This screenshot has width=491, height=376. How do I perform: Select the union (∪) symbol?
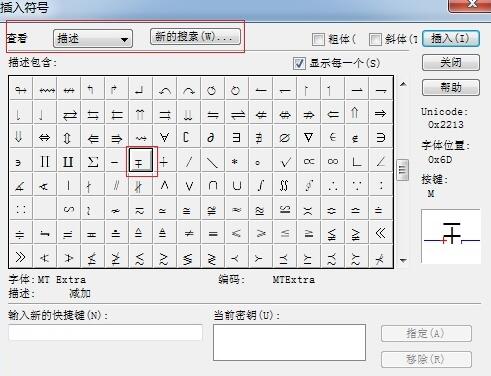click(x=236, y=185)
